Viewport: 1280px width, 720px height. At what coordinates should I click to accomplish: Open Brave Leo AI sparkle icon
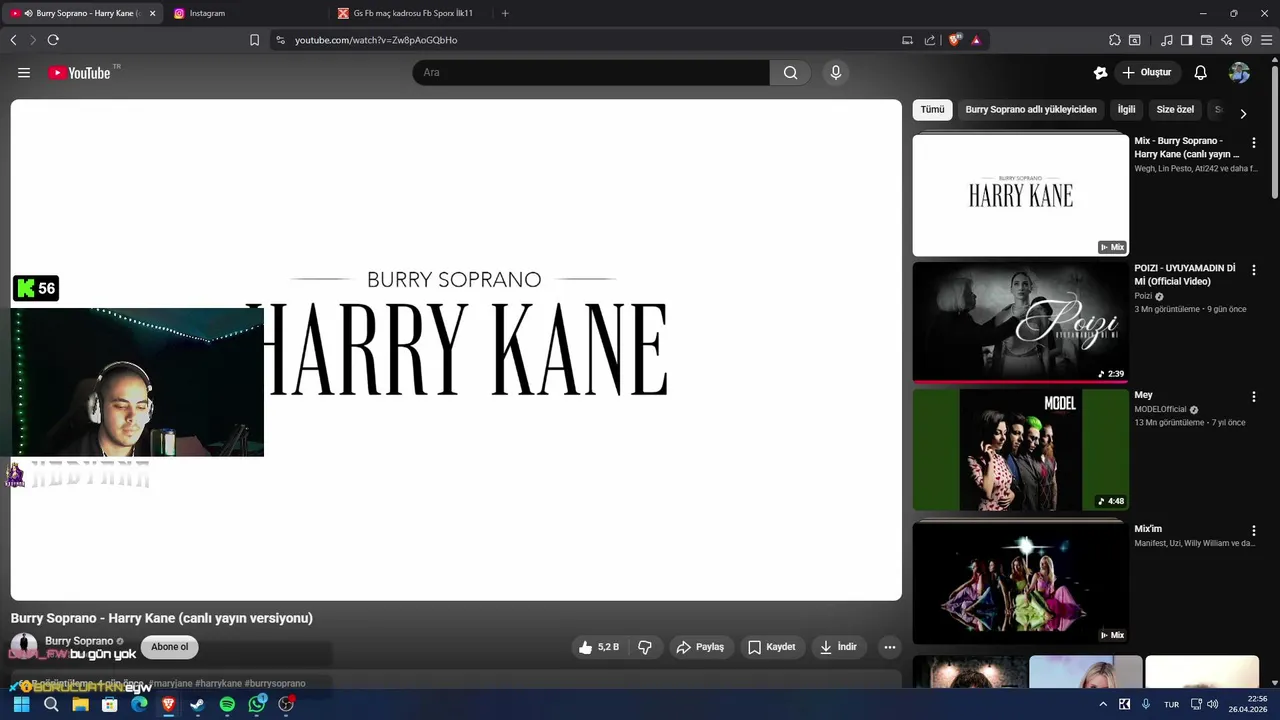coord(1226,40)
